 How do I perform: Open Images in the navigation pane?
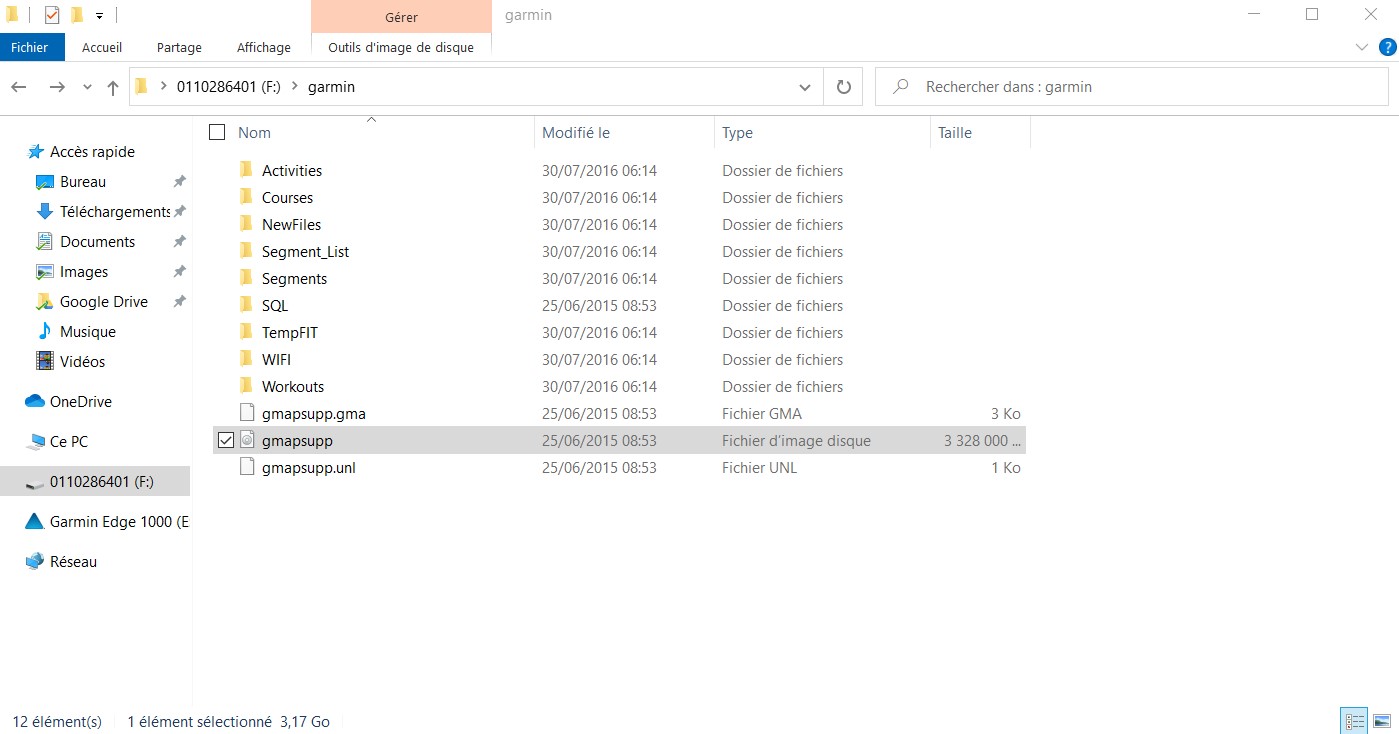tap(84, 271)
